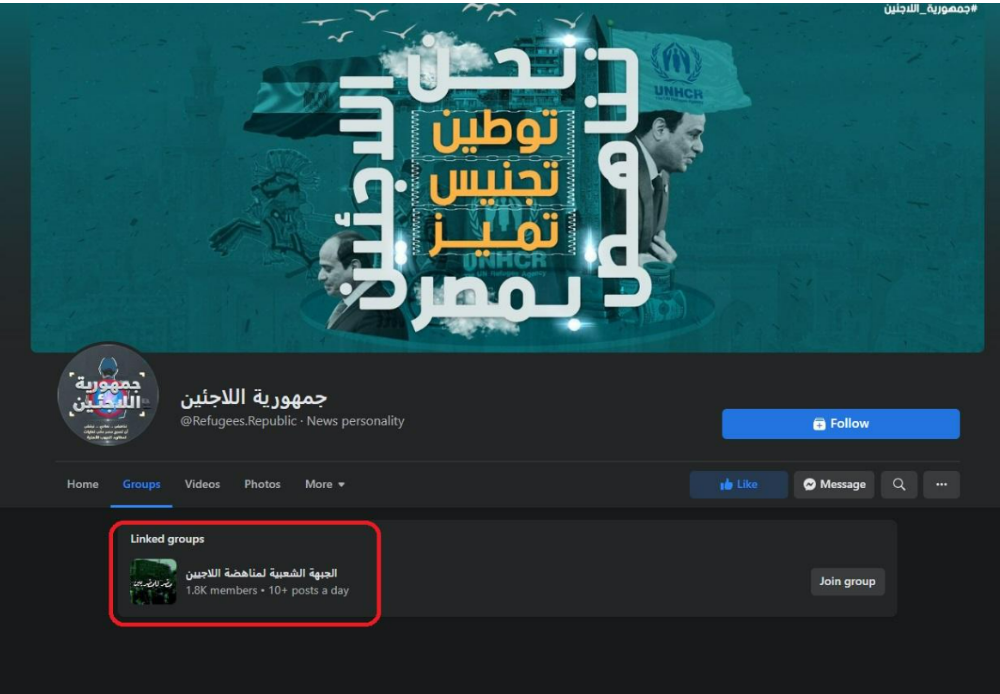
Task: Click the page title next to avatar
Action: point(254,398)
